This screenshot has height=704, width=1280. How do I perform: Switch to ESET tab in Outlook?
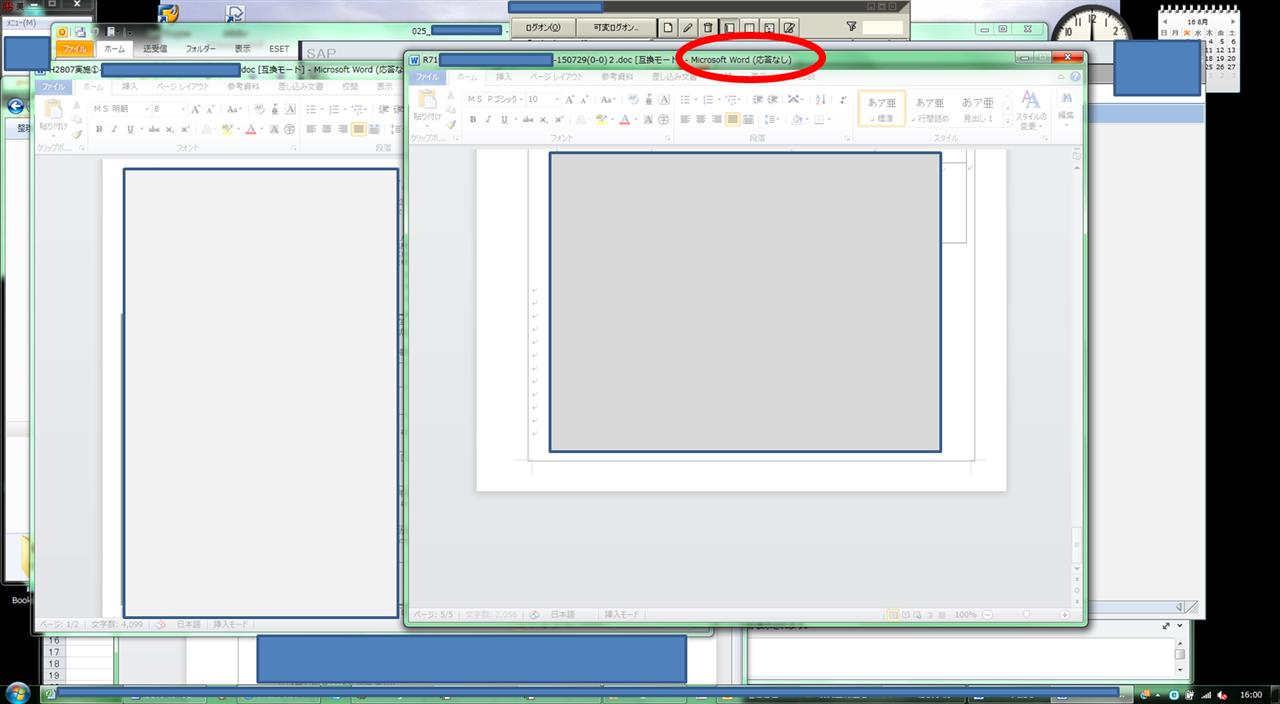pyautogui.click(x=278, y=48)
